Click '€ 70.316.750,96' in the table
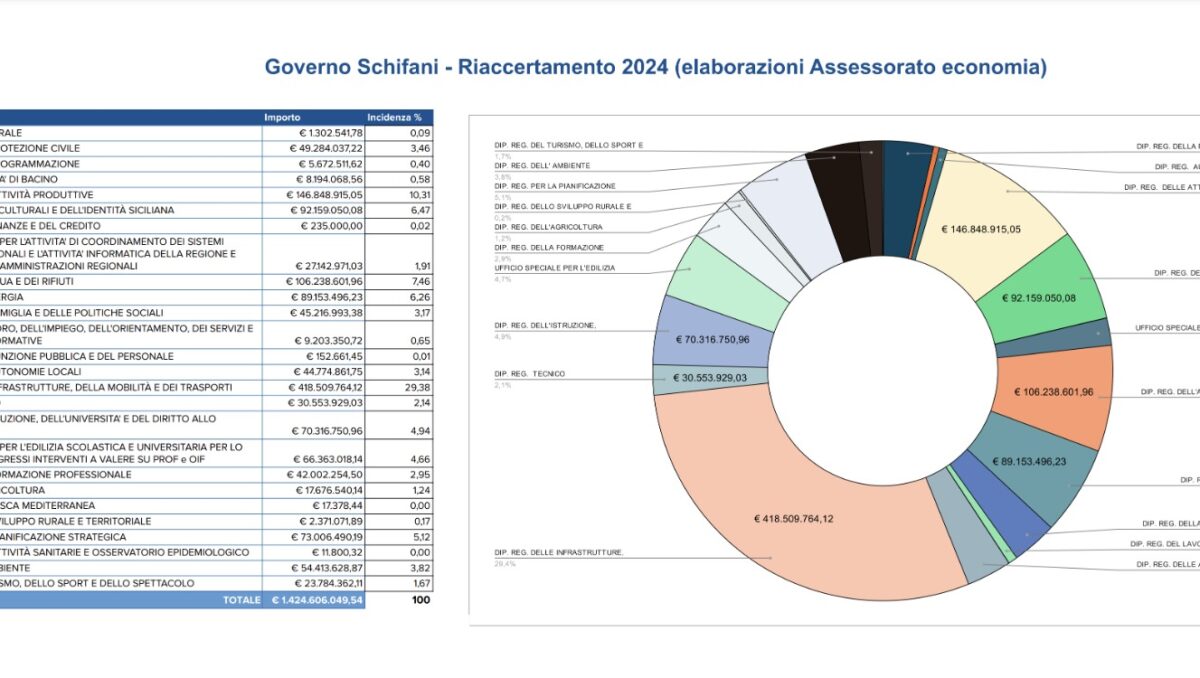Image resolution: width=1200 pixels, height=678 pixels. coord(327,432)
